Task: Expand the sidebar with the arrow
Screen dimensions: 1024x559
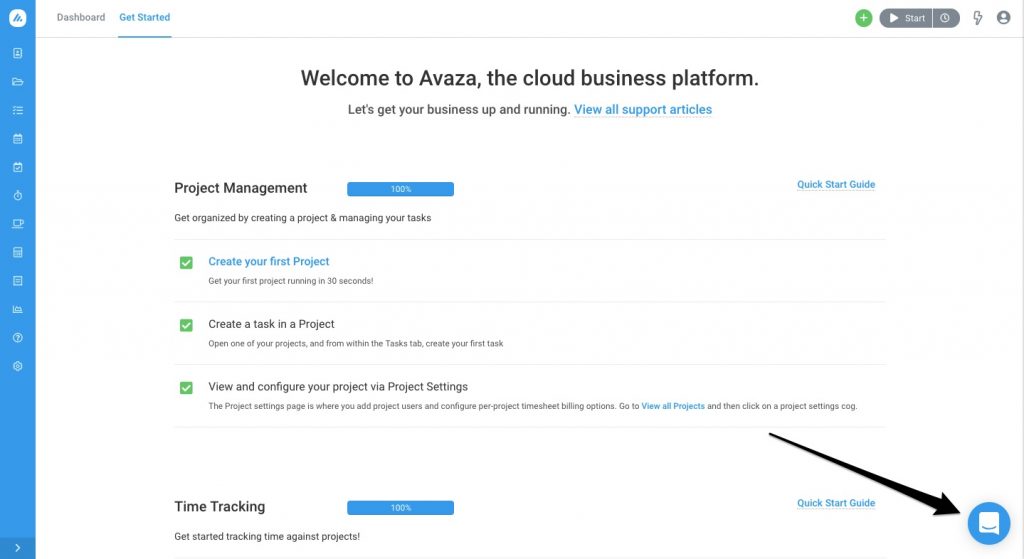Action: (18, 548)
